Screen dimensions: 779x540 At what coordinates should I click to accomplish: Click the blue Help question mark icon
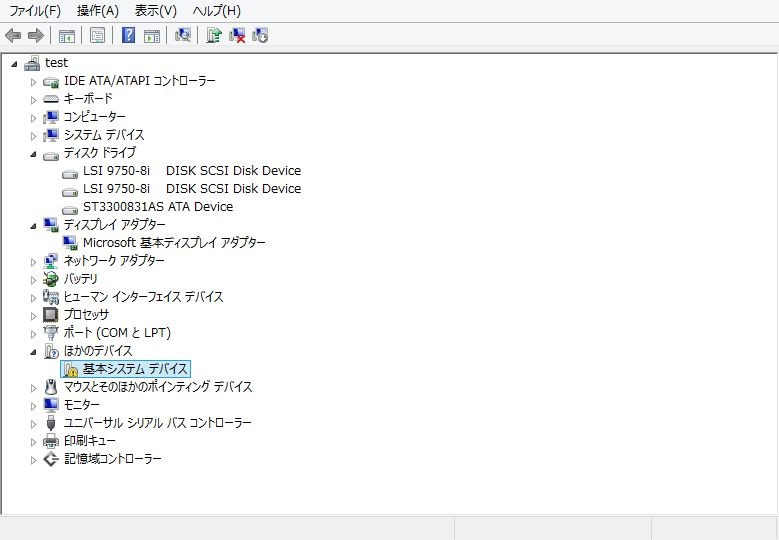[x=128, y=35]
